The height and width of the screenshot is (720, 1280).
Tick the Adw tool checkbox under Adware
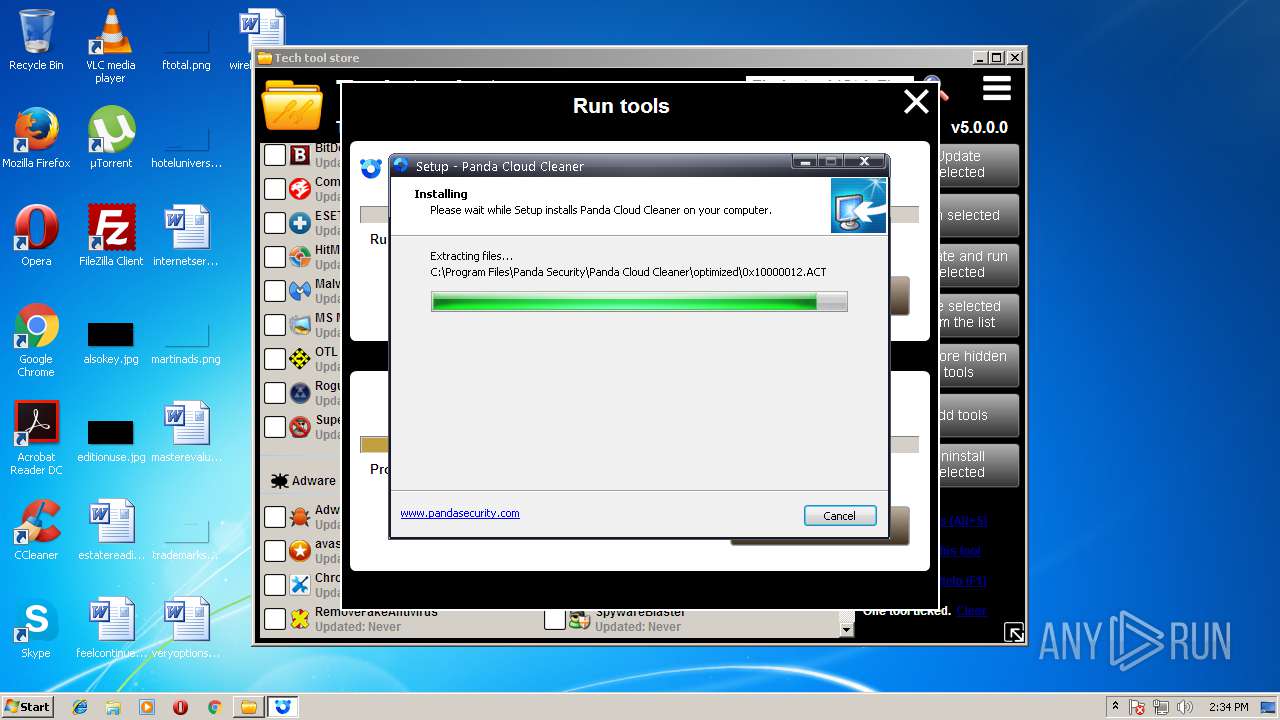click(x=275, y=517)
